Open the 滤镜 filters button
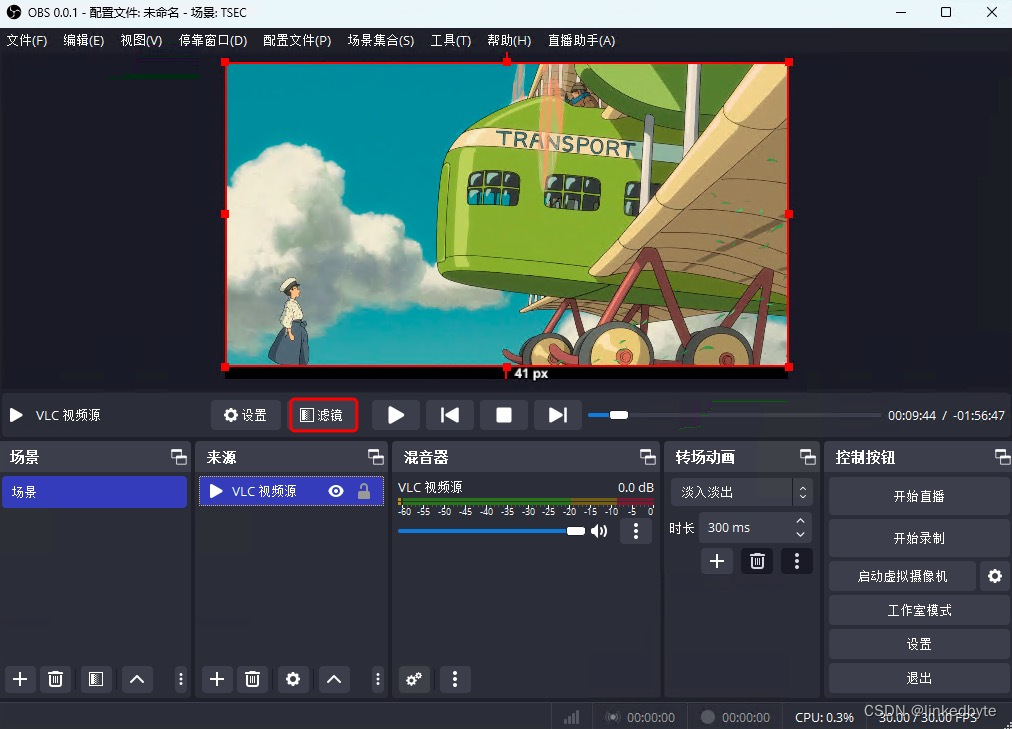This screenshot has width=1012, height=729. pyautogui.click(x=323, y=415)
